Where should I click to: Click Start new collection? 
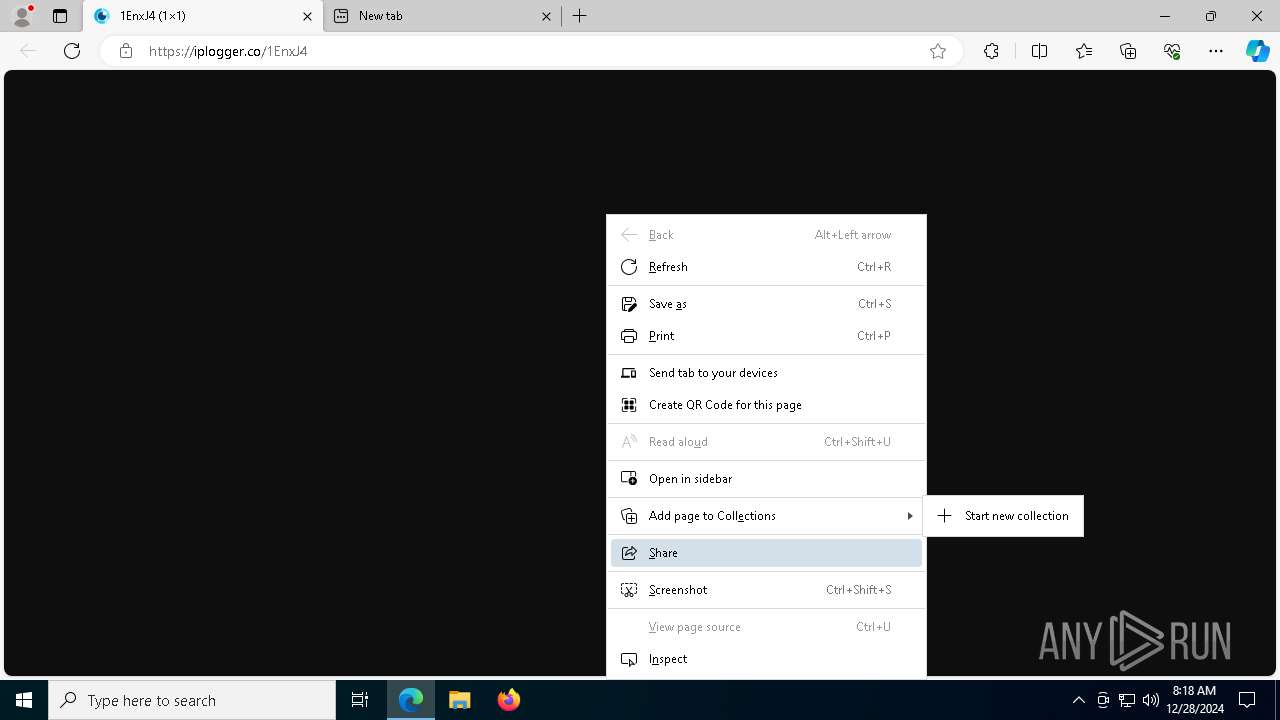[1003, 516]
